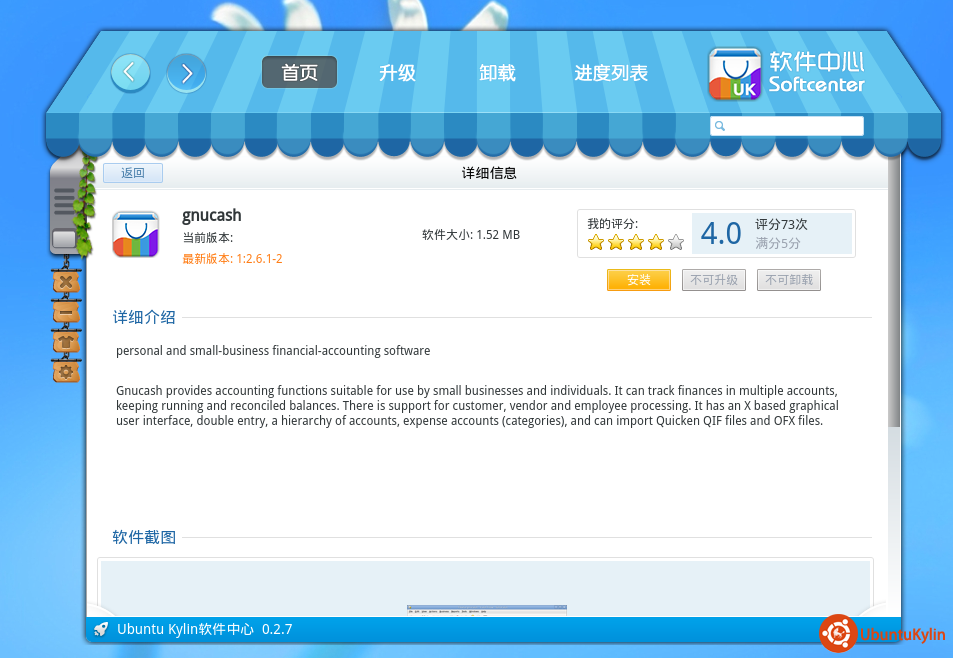
Task: Click the rocket icon in status bar
Action: (101, 629)
